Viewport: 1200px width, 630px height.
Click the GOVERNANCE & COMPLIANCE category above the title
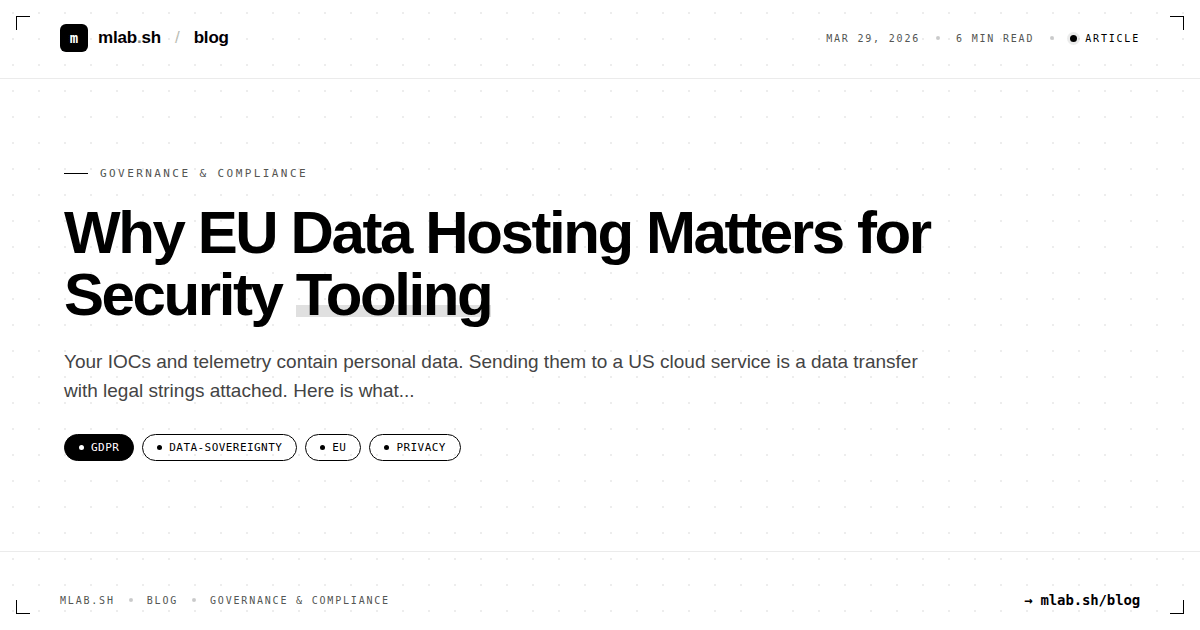point(203,173)
